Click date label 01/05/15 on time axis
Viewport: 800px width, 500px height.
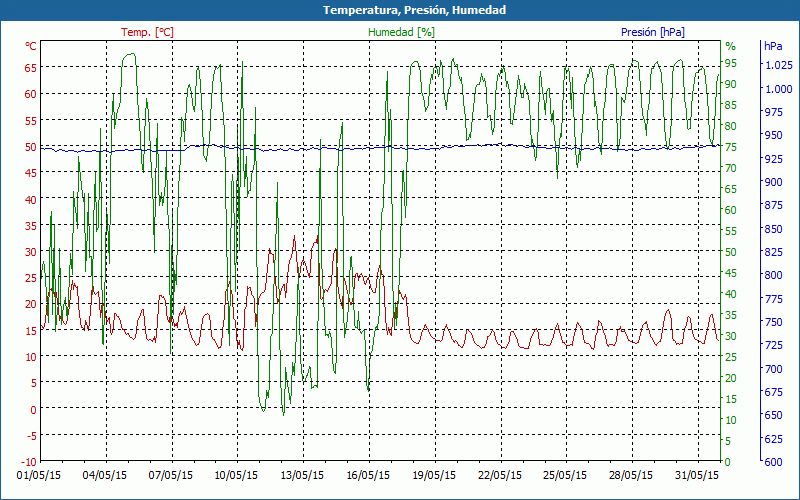[41, 475]
